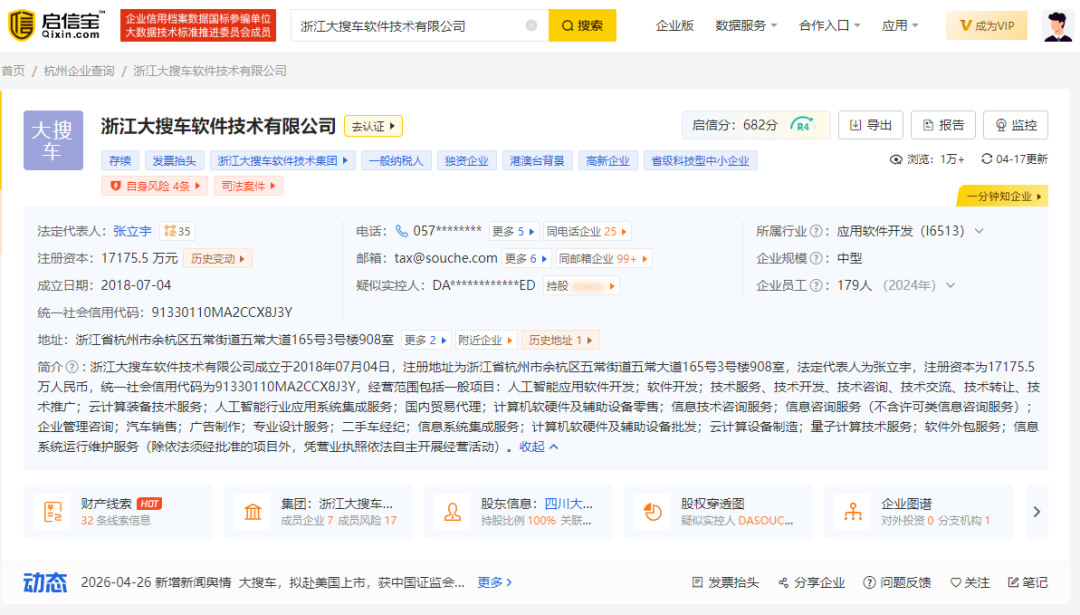This screenshot has height=615, width=1080.
Task: Select the 港澳台背景 tag
Action: pyautogui.click(x=537, y=160)
